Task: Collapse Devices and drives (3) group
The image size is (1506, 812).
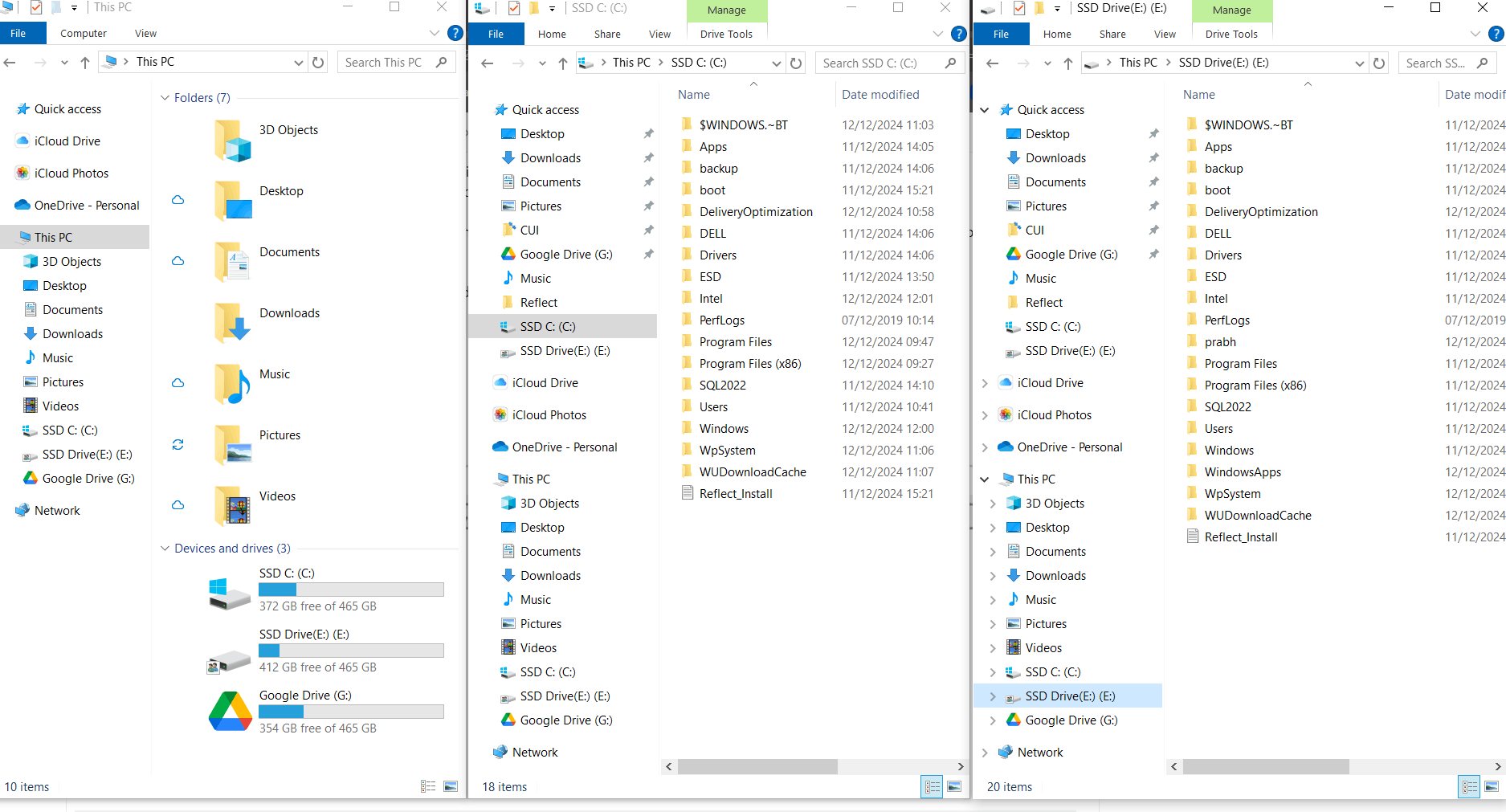Action: tap(165, 549)
